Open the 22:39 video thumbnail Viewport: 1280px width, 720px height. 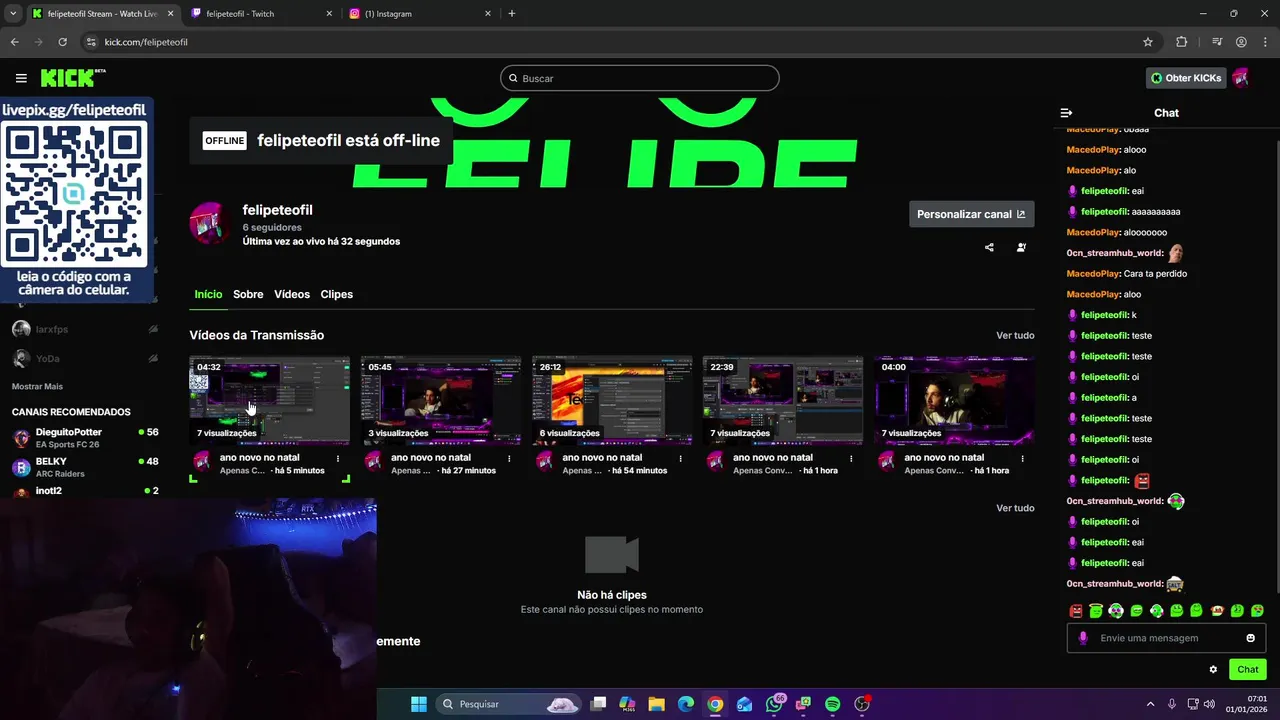pos(783,400)
